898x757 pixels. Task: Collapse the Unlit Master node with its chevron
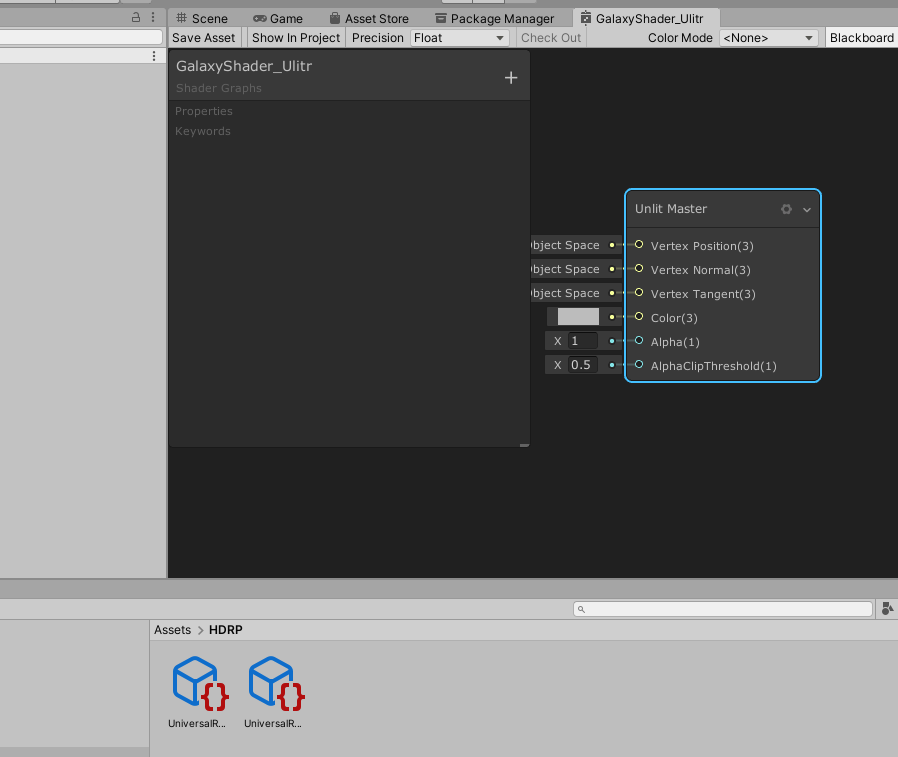click(806, 209)
